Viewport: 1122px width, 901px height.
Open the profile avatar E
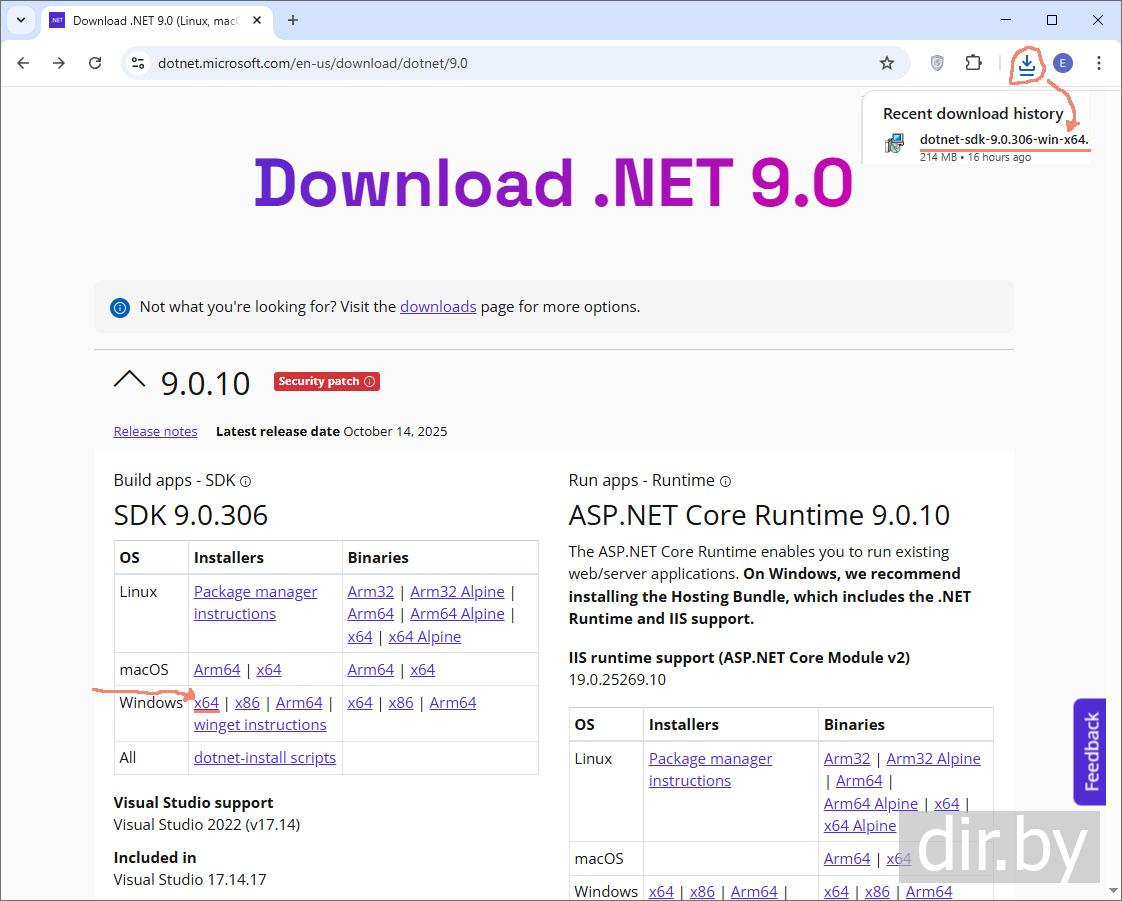(x=1063, y=63)
